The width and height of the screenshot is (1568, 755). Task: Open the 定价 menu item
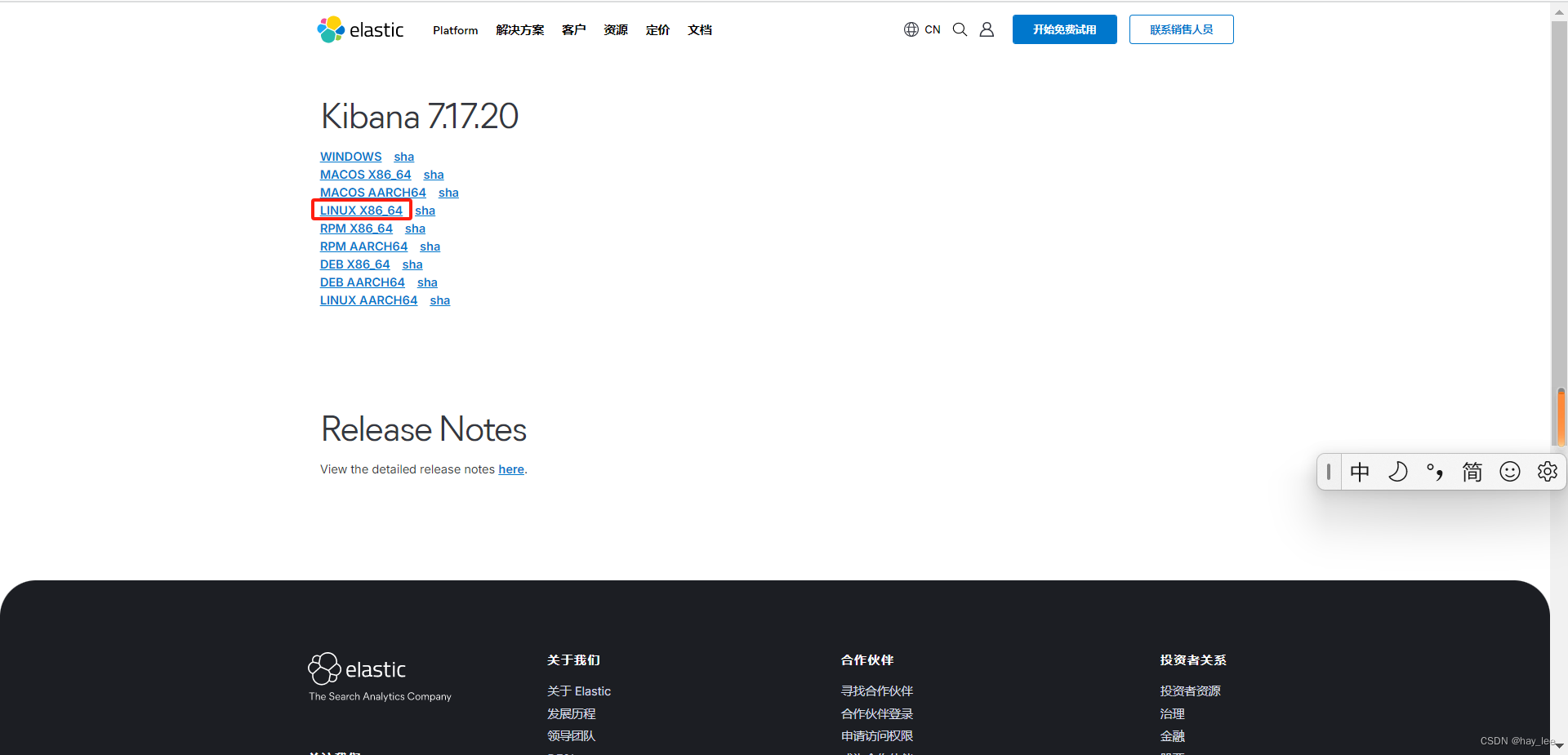(657, 30)
